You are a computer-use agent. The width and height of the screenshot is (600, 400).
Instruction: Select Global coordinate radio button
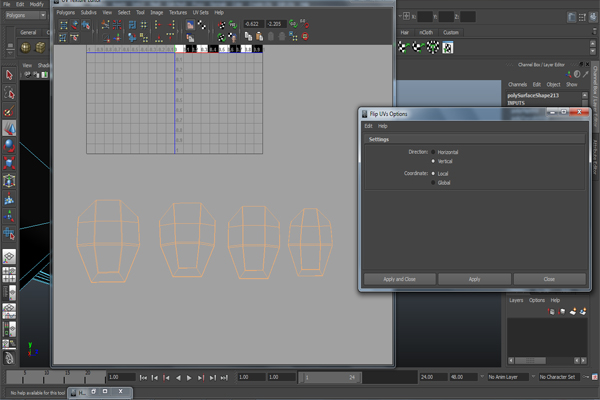pos(433,183)
